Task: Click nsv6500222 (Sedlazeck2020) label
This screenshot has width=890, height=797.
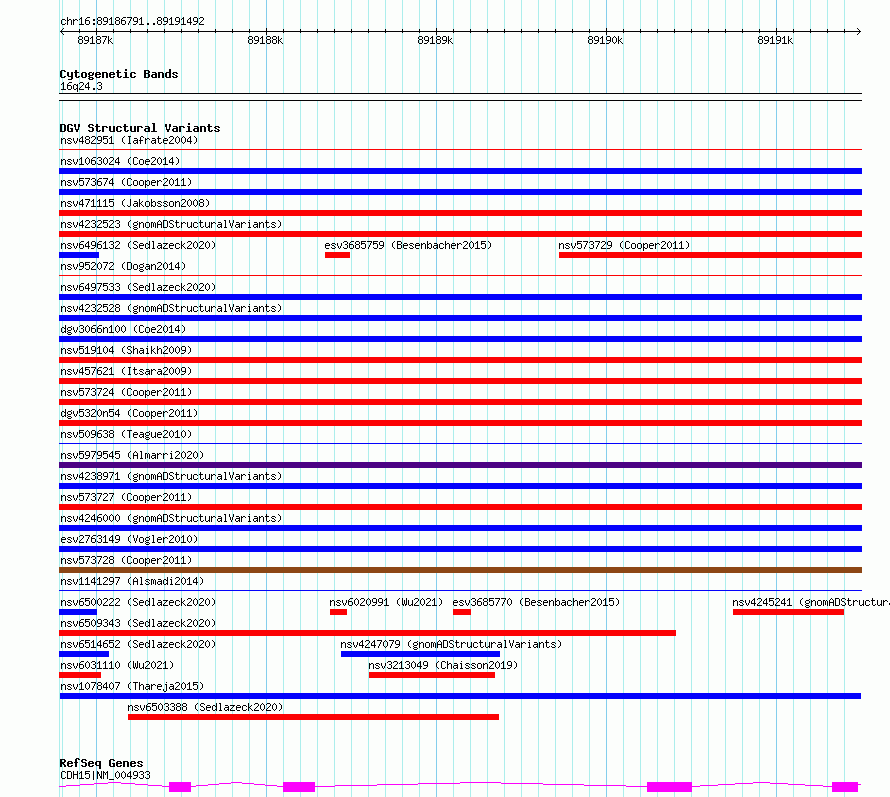Action: coord(138,602)
